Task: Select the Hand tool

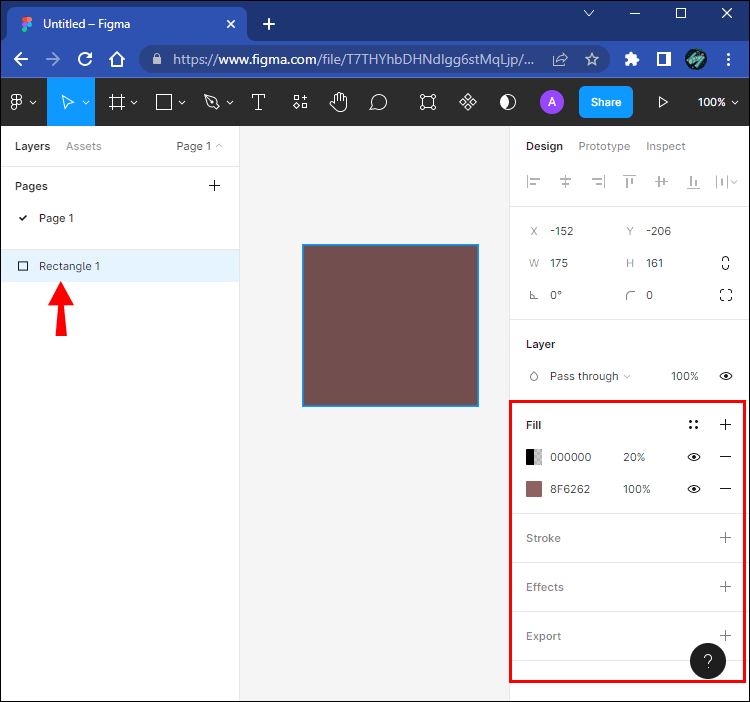Action: (339, 102)
